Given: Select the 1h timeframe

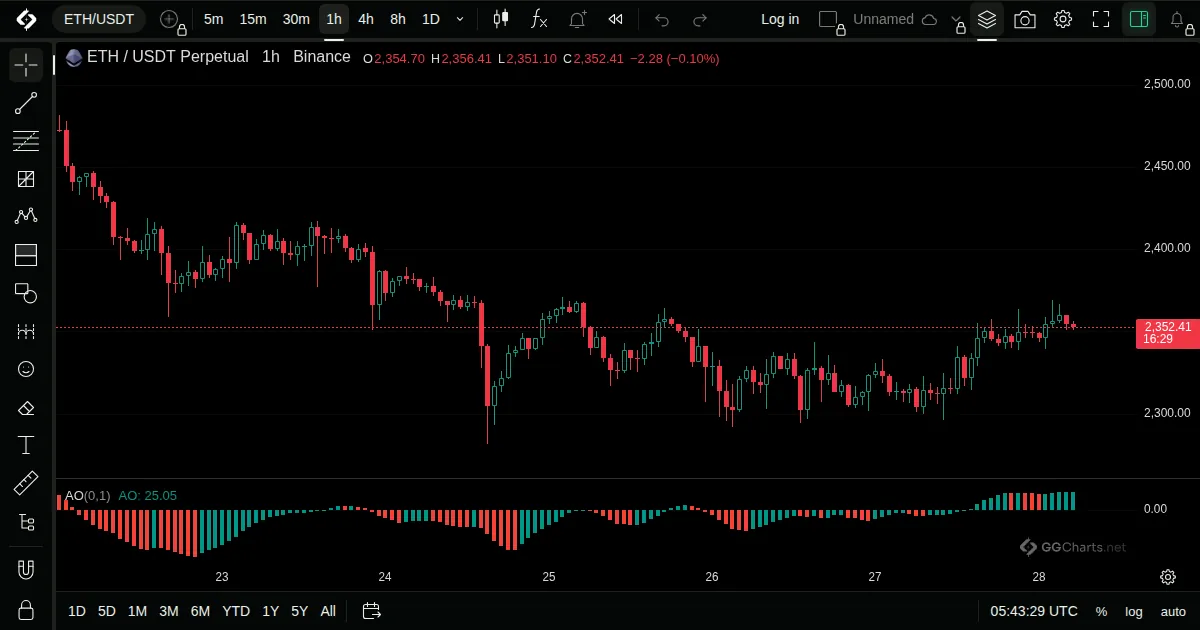Looking at the screenshot, I should pos(334,19).
